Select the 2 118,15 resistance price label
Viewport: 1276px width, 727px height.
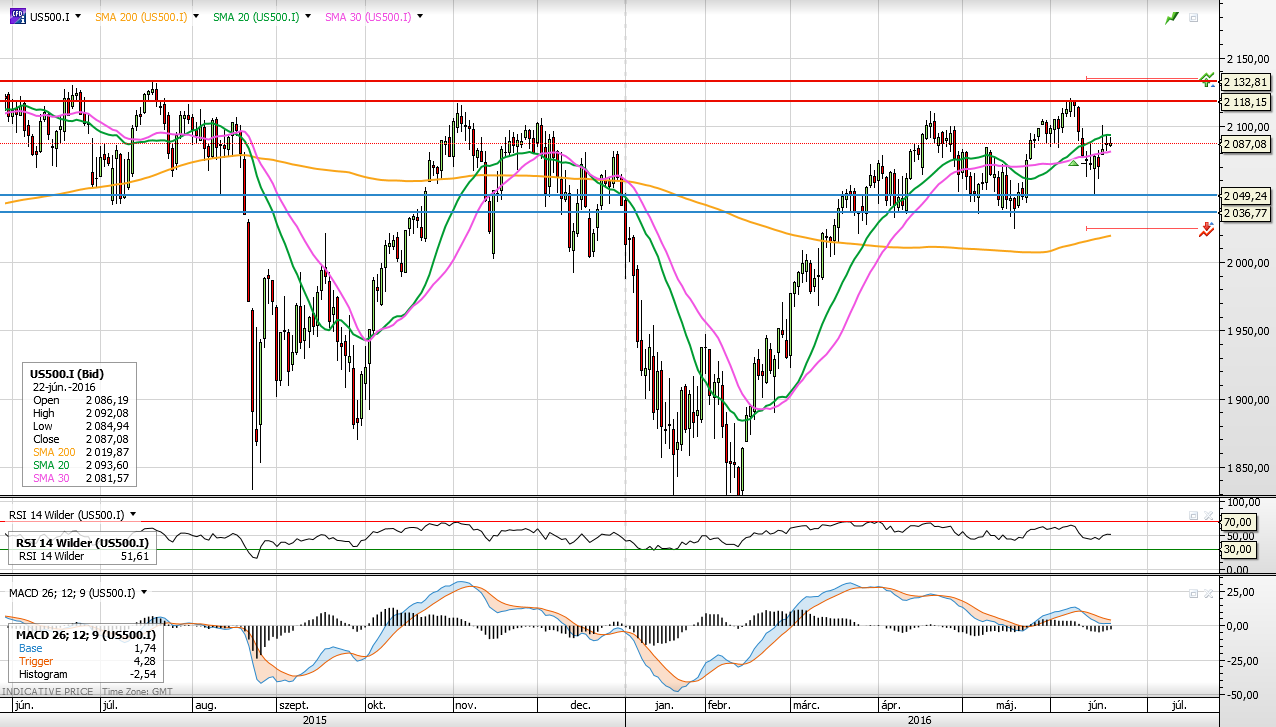point(1248,102)
